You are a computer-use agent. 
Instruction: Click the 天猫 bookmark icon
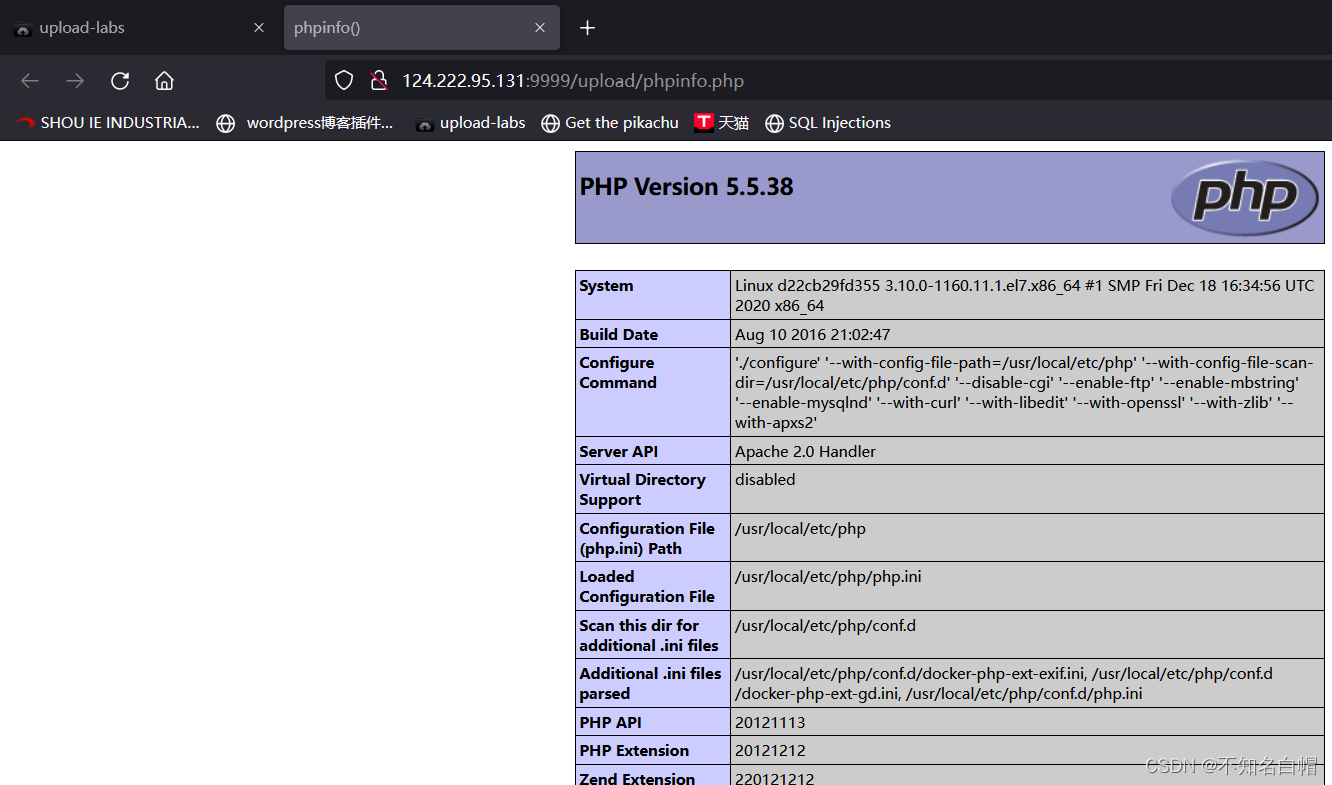pyautogui.click(x=703, y=122)
